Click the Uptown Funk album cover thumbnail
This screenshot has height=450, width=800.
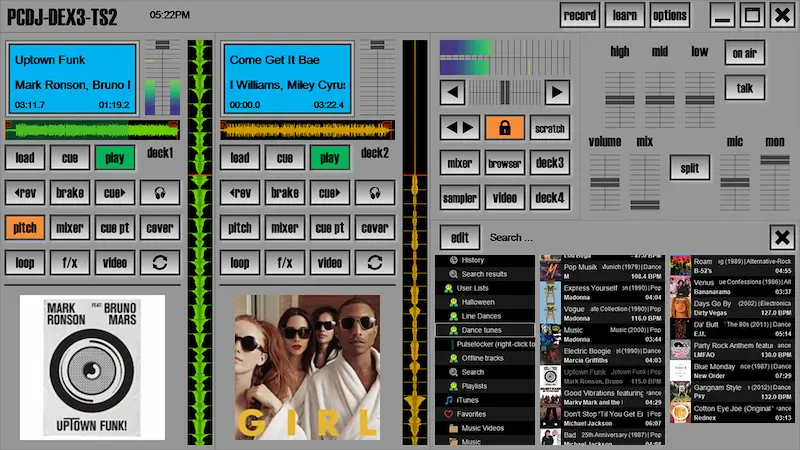tap(93, 367)
